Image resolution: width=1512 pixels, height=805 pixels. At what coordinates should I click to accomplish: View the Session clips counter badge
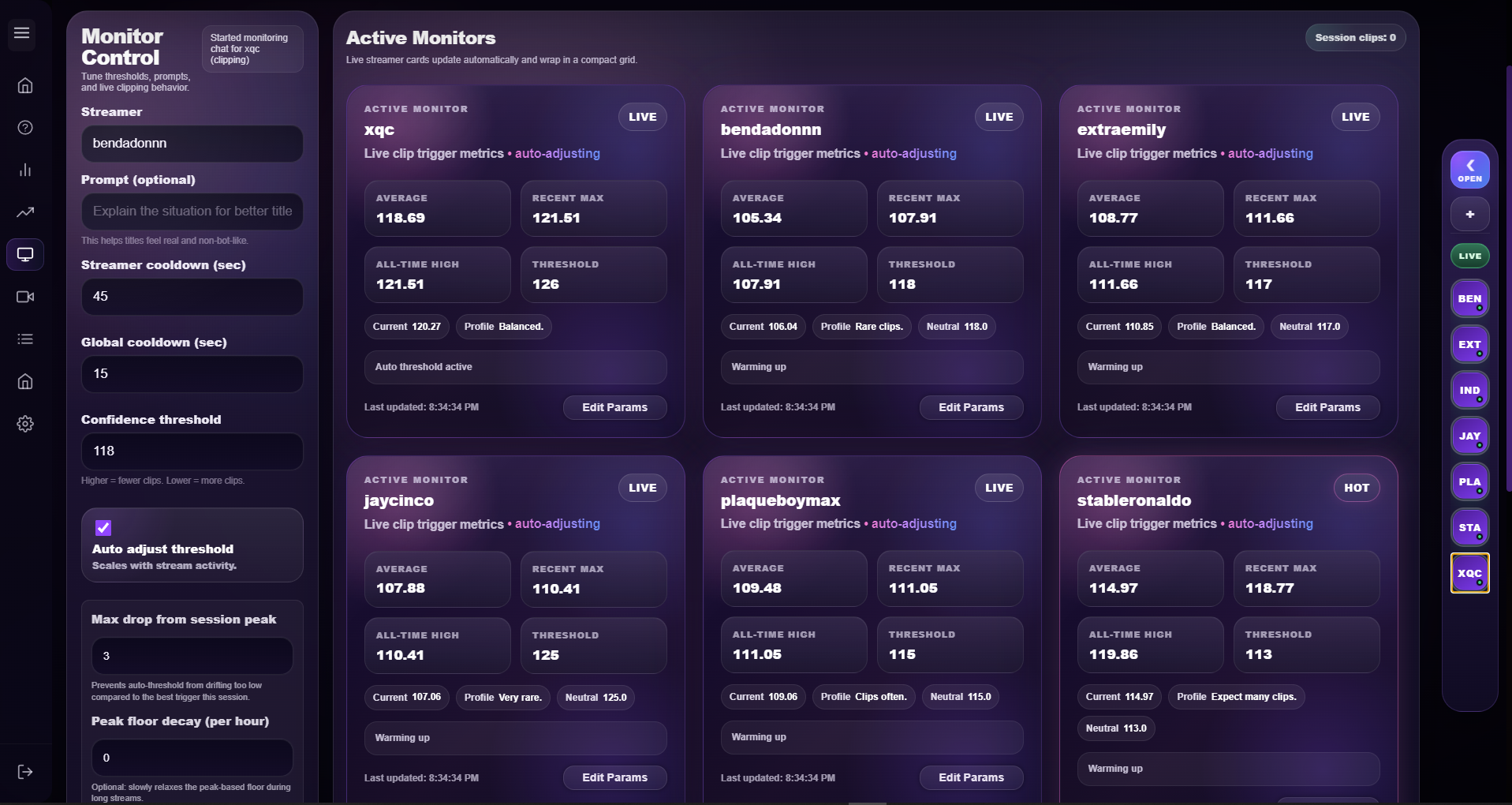pyautogui.click(x=1354, y=37)
